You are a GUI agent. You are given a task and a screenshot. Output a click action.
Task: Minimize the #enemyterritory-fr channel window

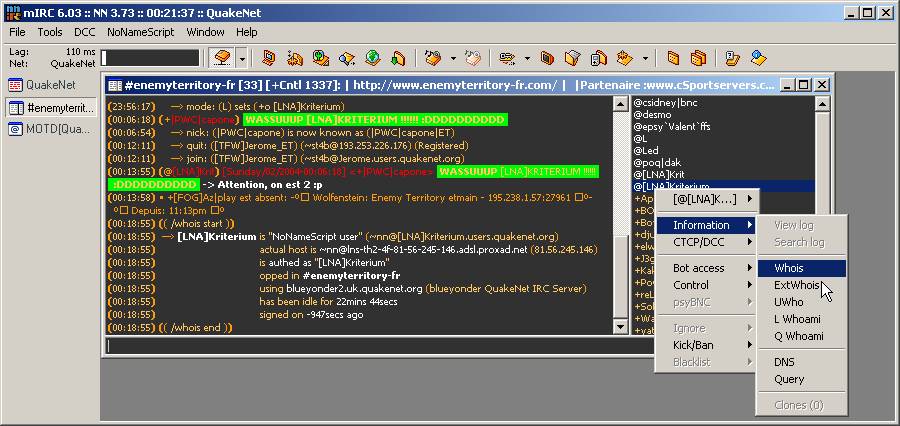(789, 85)
